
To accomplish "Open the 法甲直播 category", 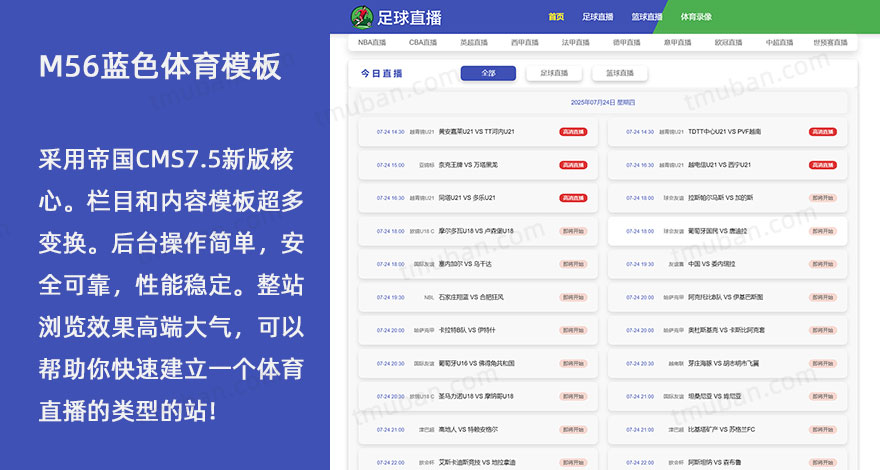I will coord(575,42).
